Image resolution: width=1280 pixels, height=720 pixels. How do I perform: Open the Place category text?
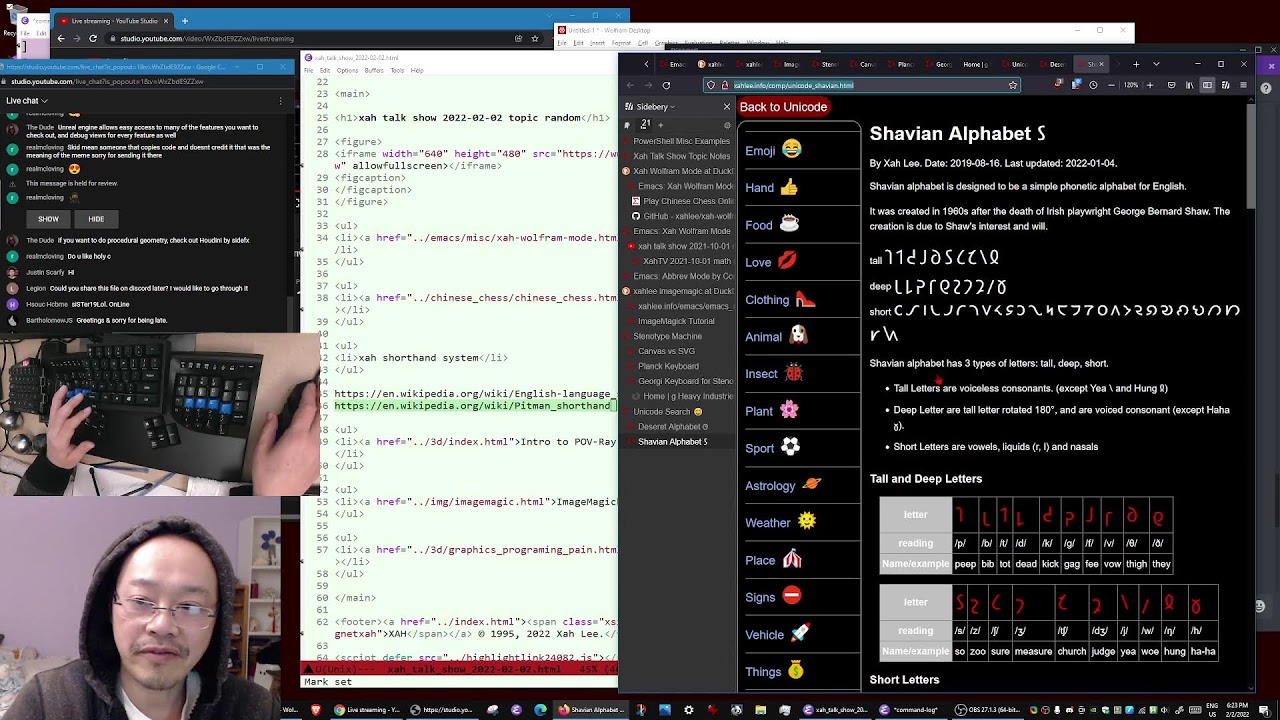(x=760, y=561)
